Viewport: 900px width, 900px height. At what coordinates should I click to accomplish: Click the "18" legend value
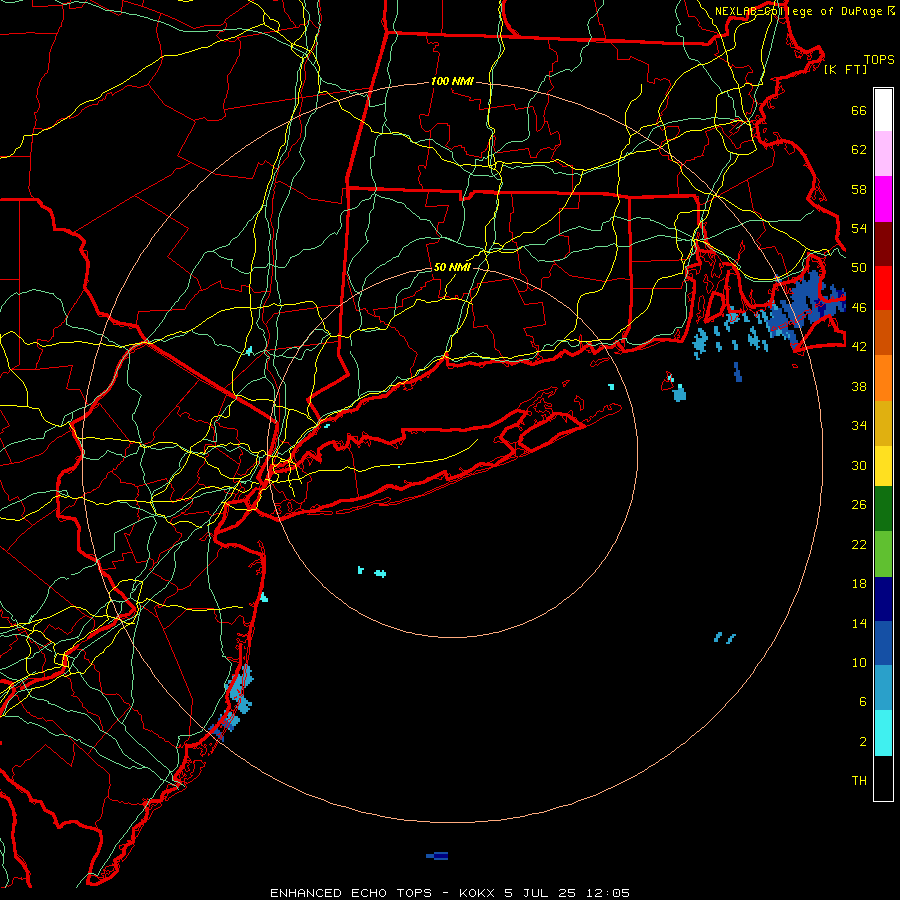click(x=859, y=584)
